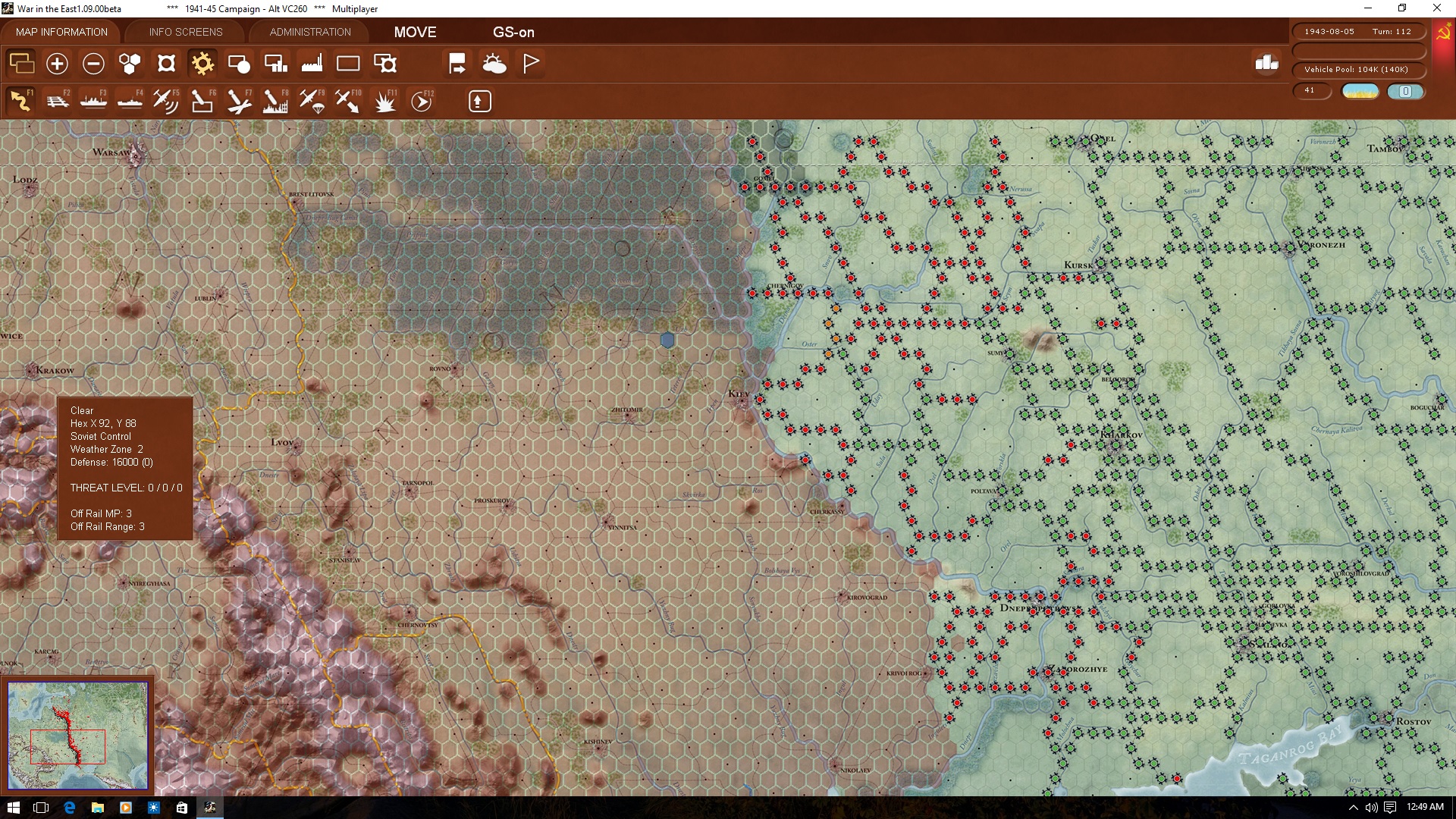Screen dimensions: 1456x819
Task: Click the Warsaw city label on map
Action: (111, 152)
